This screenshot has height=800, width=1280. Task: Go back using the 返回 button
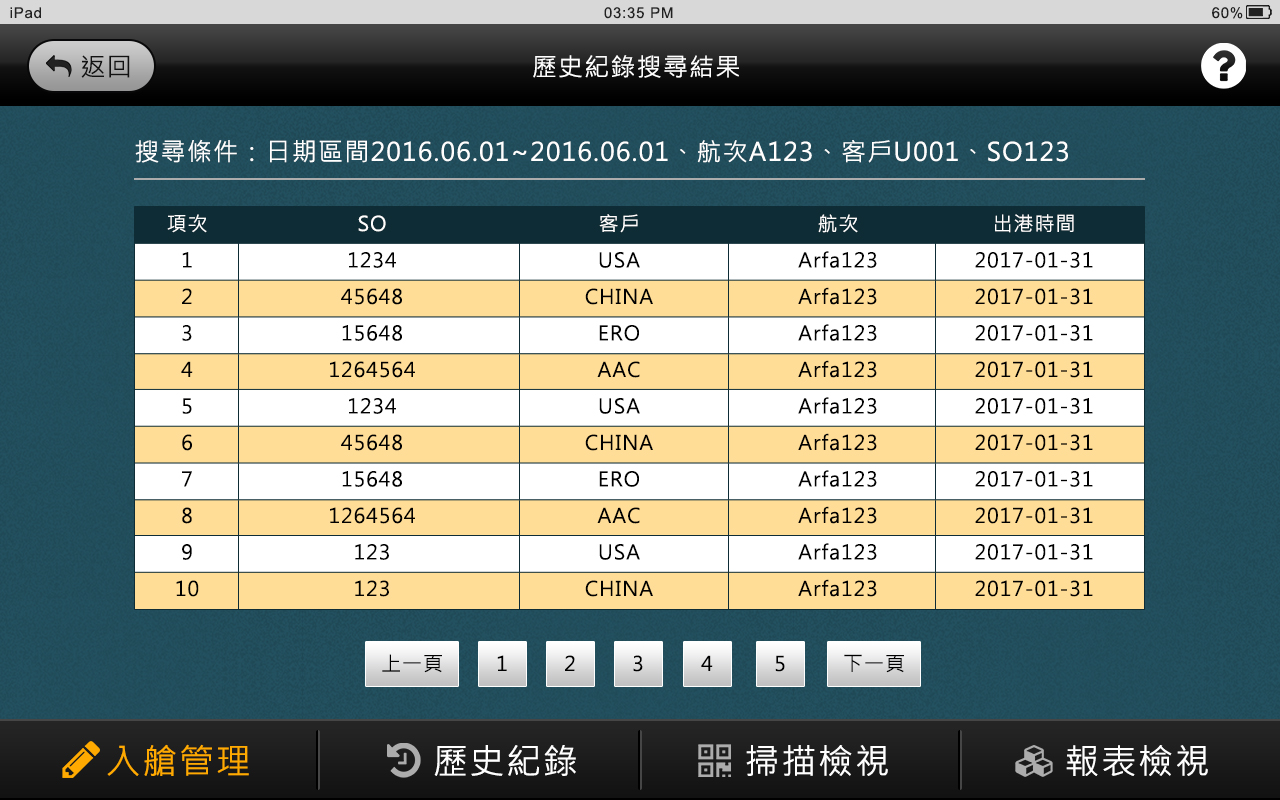[91, 67]
